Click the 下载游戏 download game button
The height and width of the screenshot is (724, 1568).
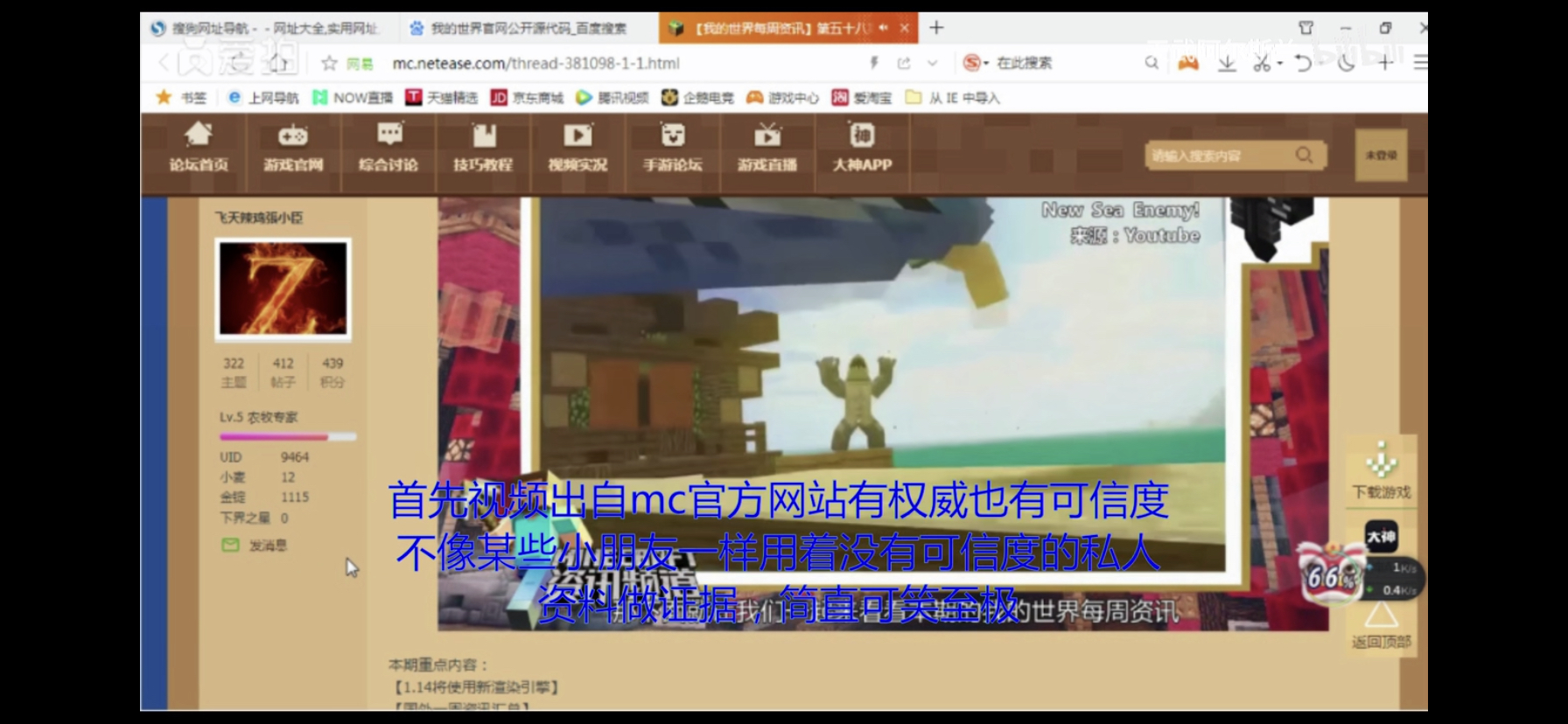tap(1382, 470)
